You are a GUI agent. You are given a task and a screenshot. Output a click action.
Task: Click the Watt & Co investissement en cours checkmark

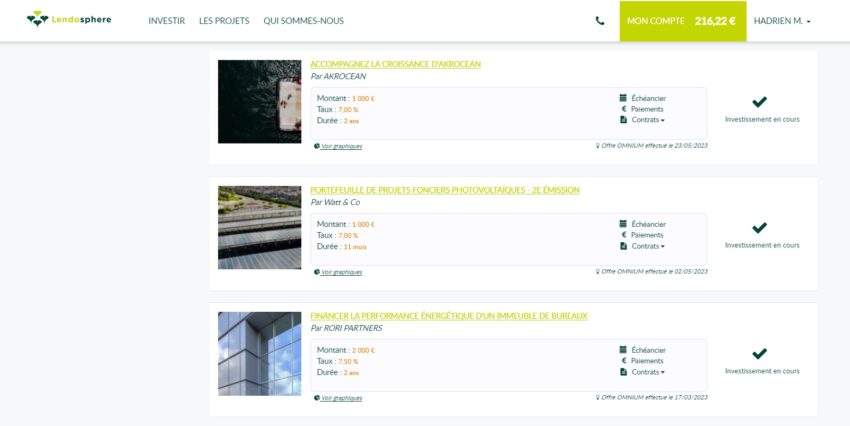[759, 228]
